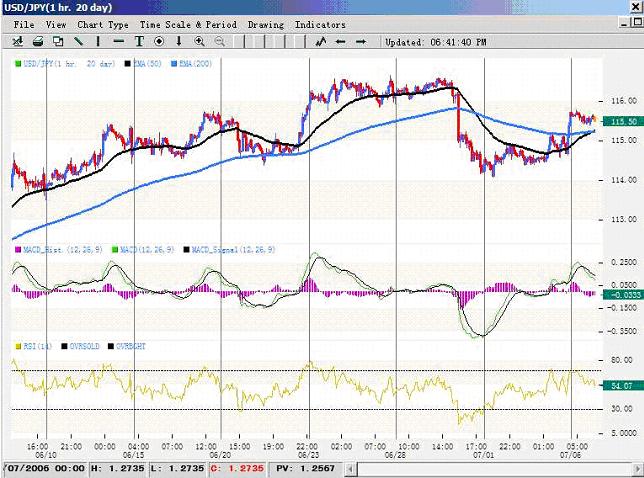Open the Chart Type menu
Viewport: 644px width, 478px height.
(x=103, y=24)
